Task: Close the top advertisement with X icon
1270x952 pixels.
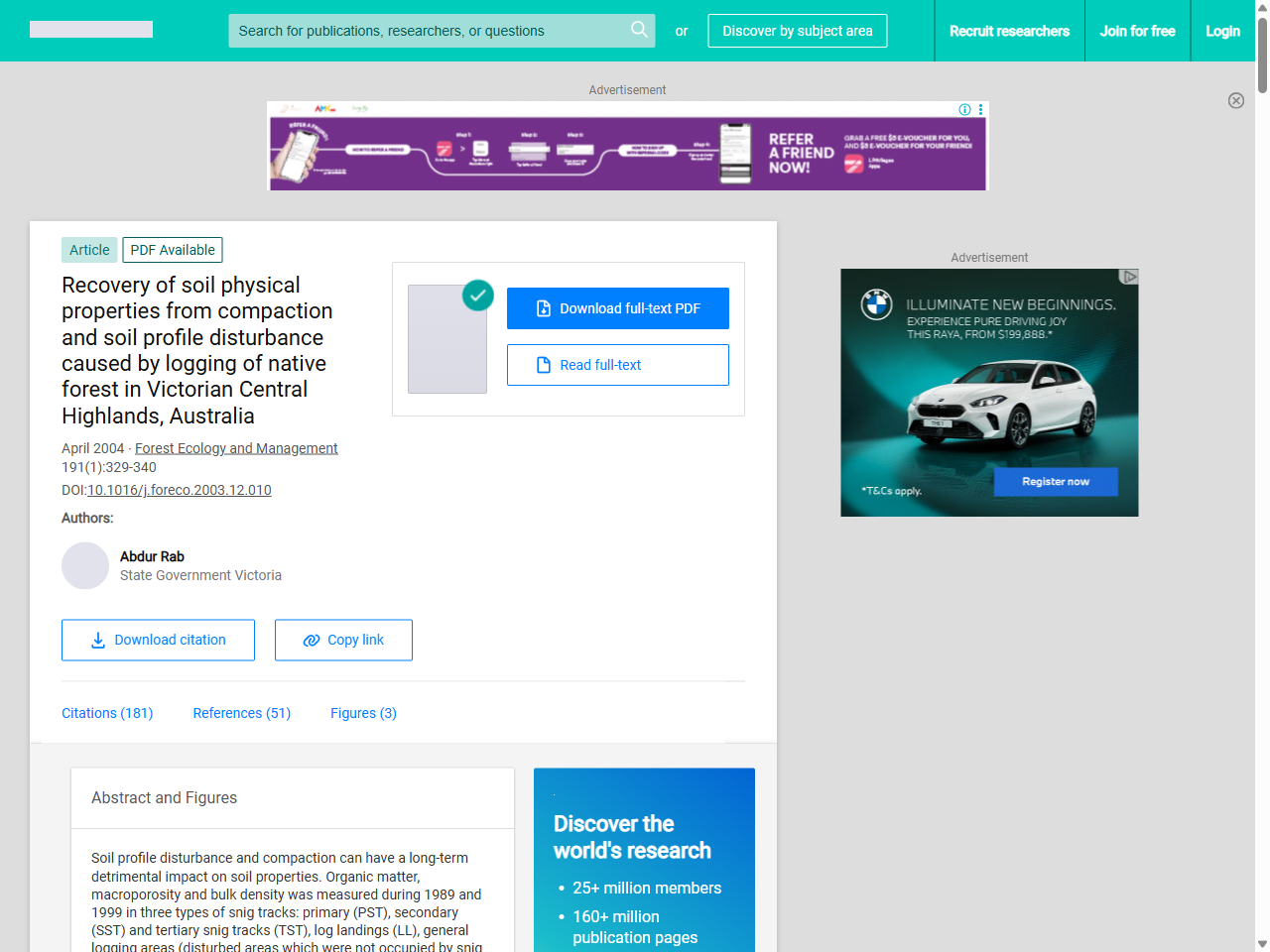Action: point(1236,100)
